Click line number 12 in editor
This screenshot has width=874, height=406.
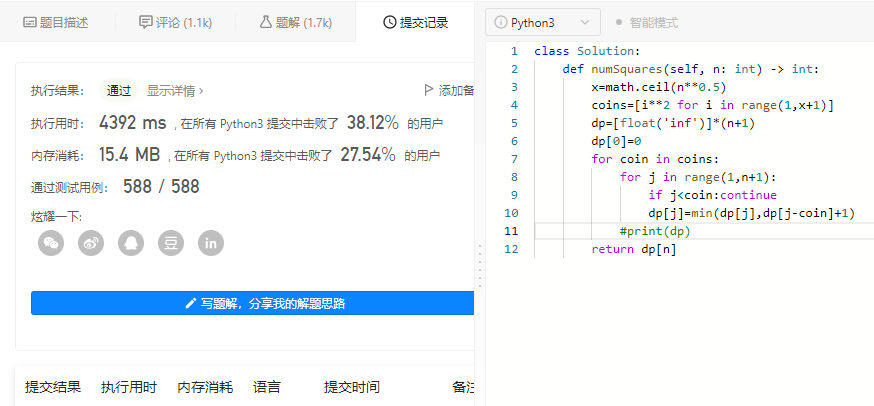(511, 249)
